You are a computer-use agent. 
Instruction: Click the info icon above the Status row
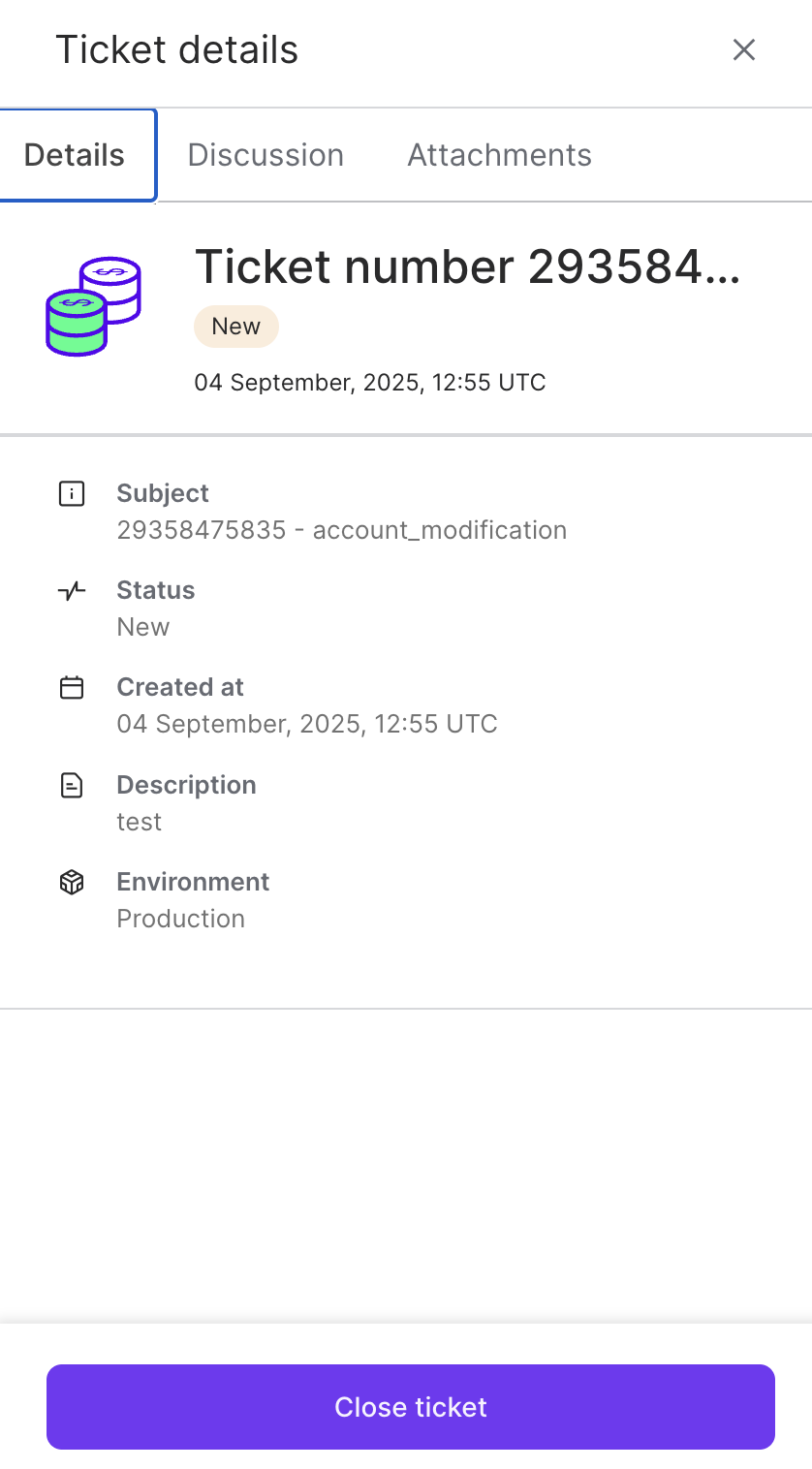click(71, 493)
